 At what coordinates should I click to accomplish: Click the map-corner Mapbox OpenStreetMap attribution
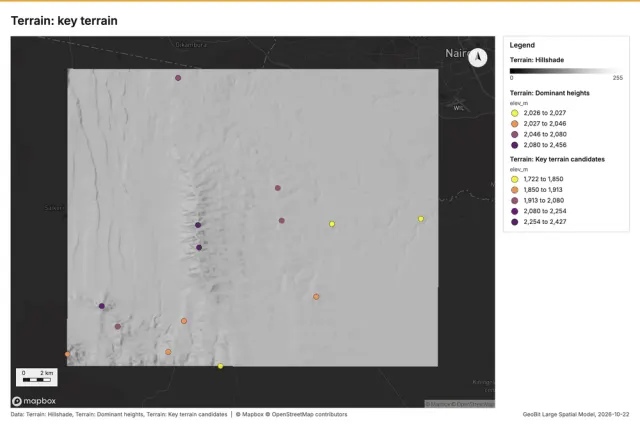pos(460,404)
